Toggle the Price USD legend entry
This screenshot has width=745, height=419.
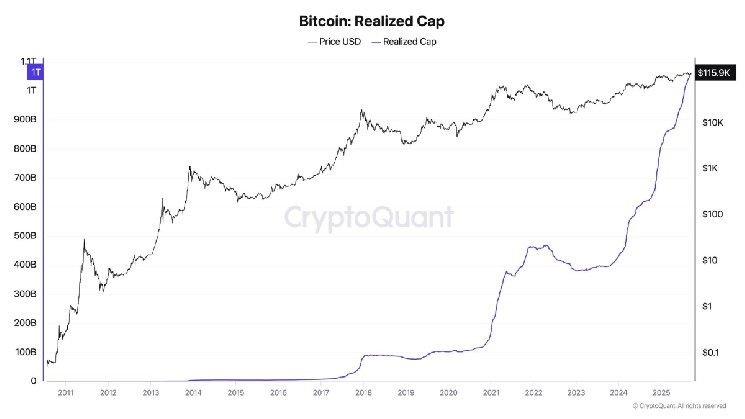(340, 42)
